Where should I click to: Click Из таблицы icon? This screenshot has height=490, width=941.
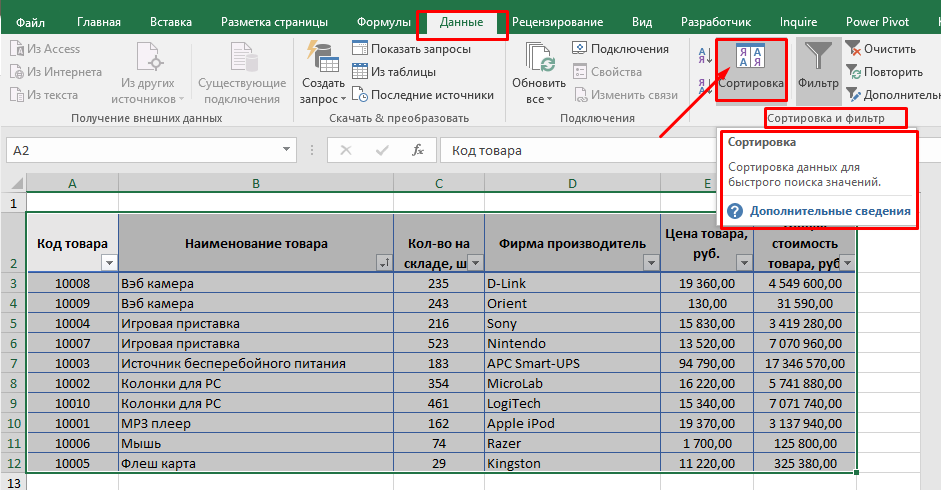pos(360,71)
